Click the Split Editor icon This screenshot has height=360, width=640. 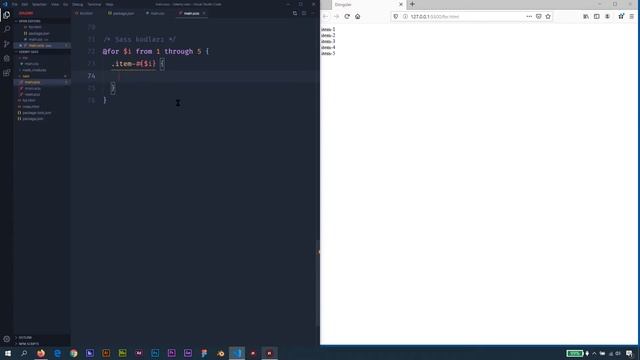[304, 13]
